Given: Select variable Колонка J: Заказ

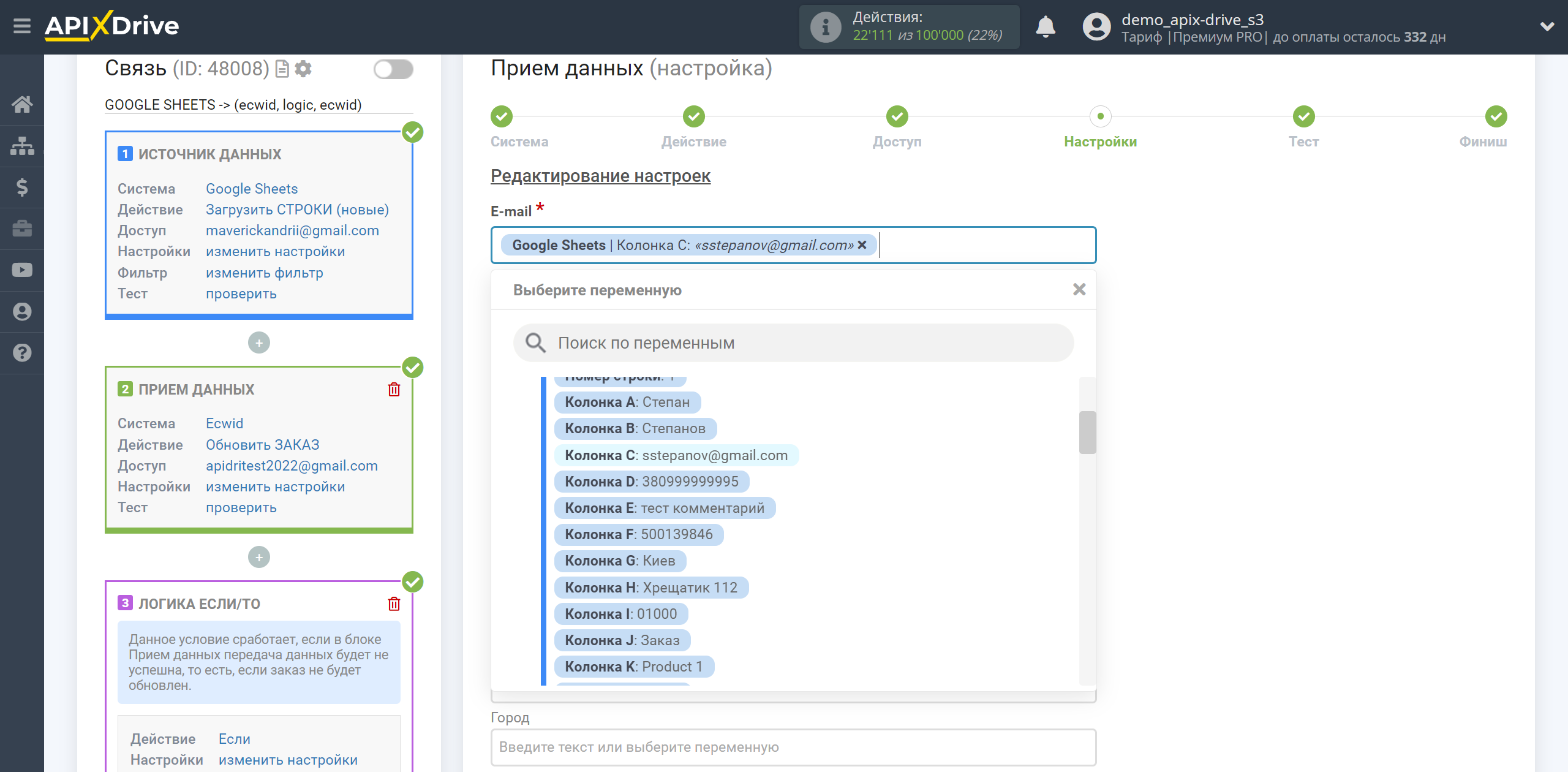Looking at the screenshot, I should (622, 640).
